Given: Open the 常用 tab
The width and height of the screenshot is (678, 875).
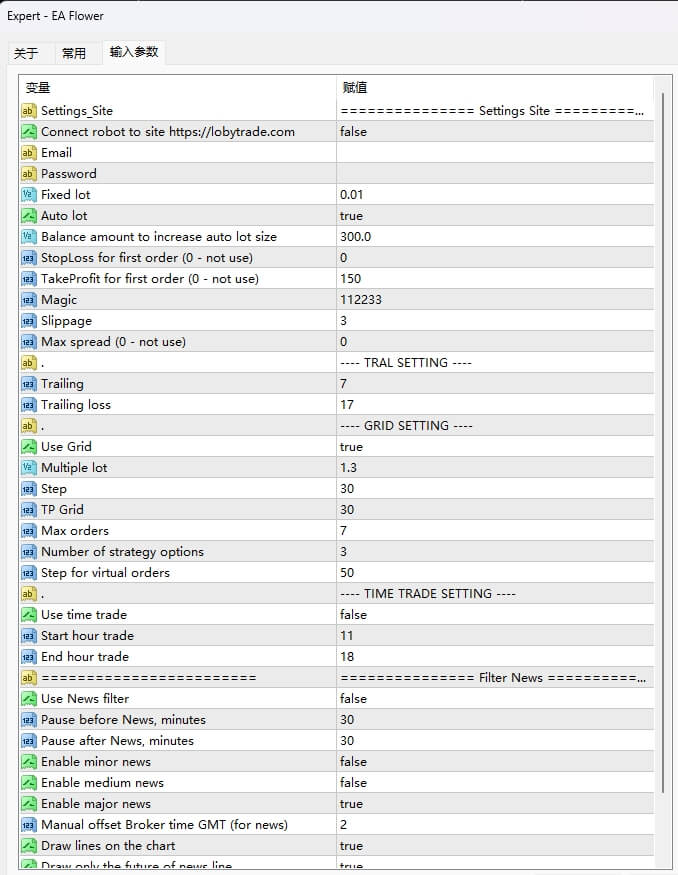Looking at the screenshot, I should pos(74,54).
